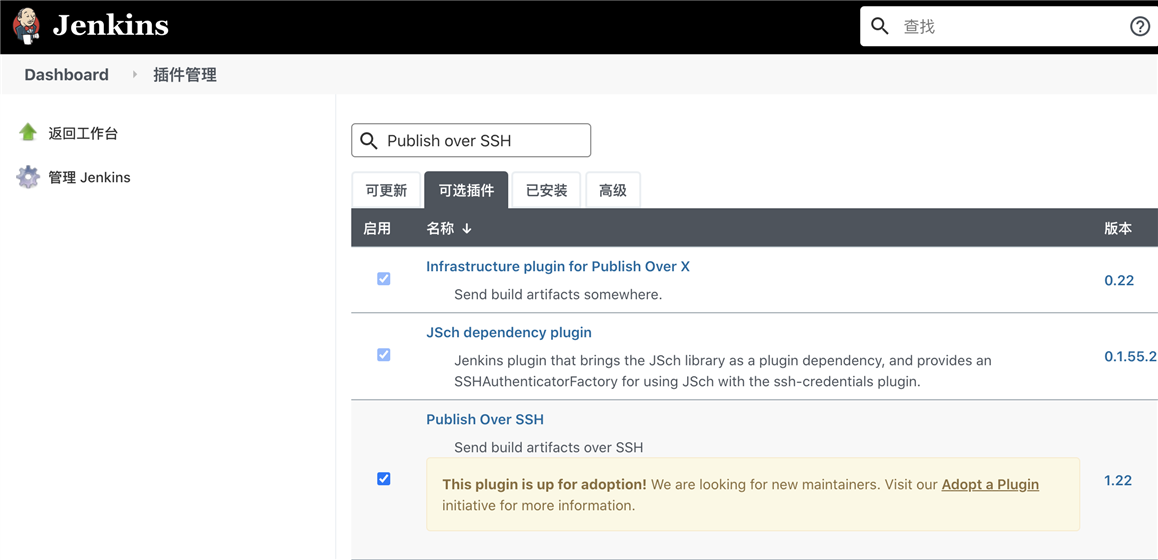Click the green up-arrow 返回工作台 icon
Image resolution: width=1158 pixels, height=560 pixels.
[28, 133]
